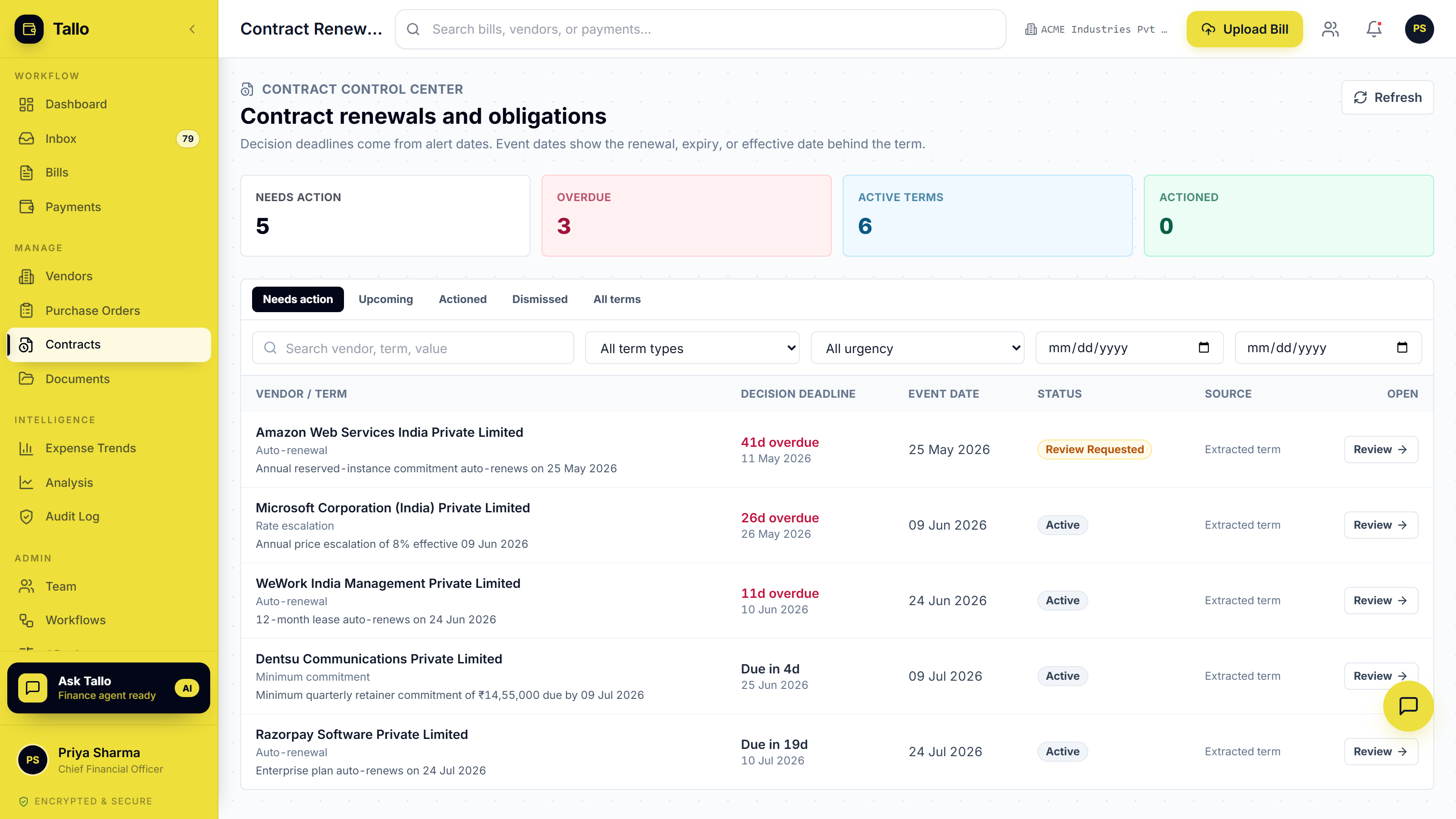This screenshot has height=819, width=1456.
Task: Open the Audit Log
Action: (x=109, y=516)
